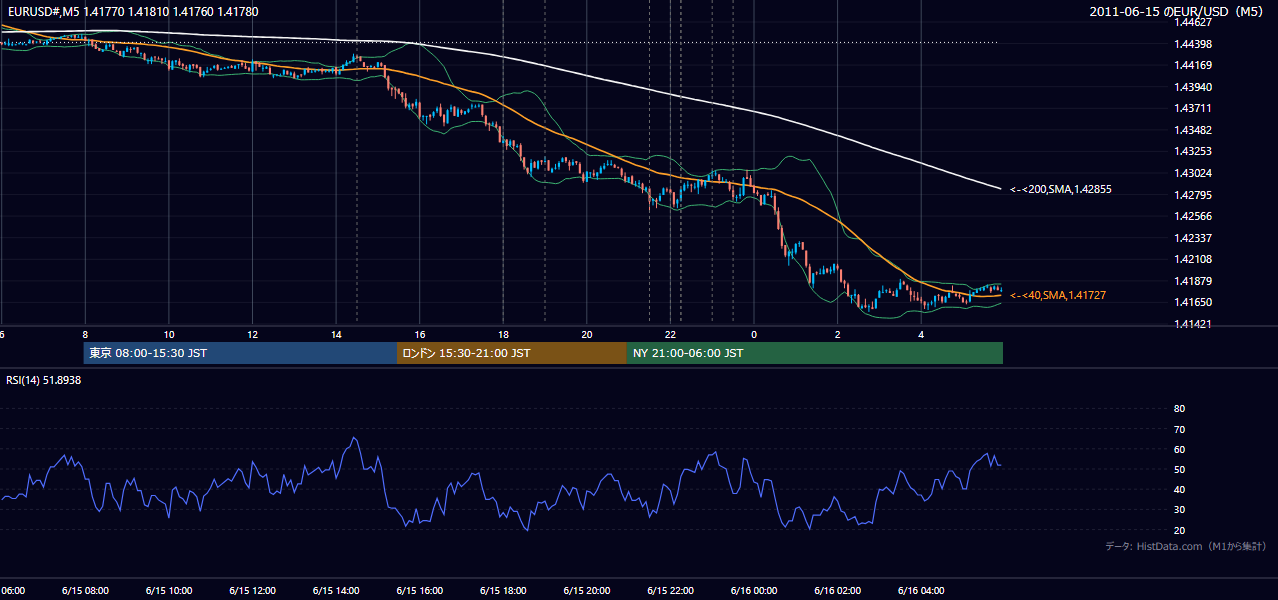Screen dimensions: 1278x600
Task: Click price level 1.41421 on the axis
Action: coord(1192,324)
